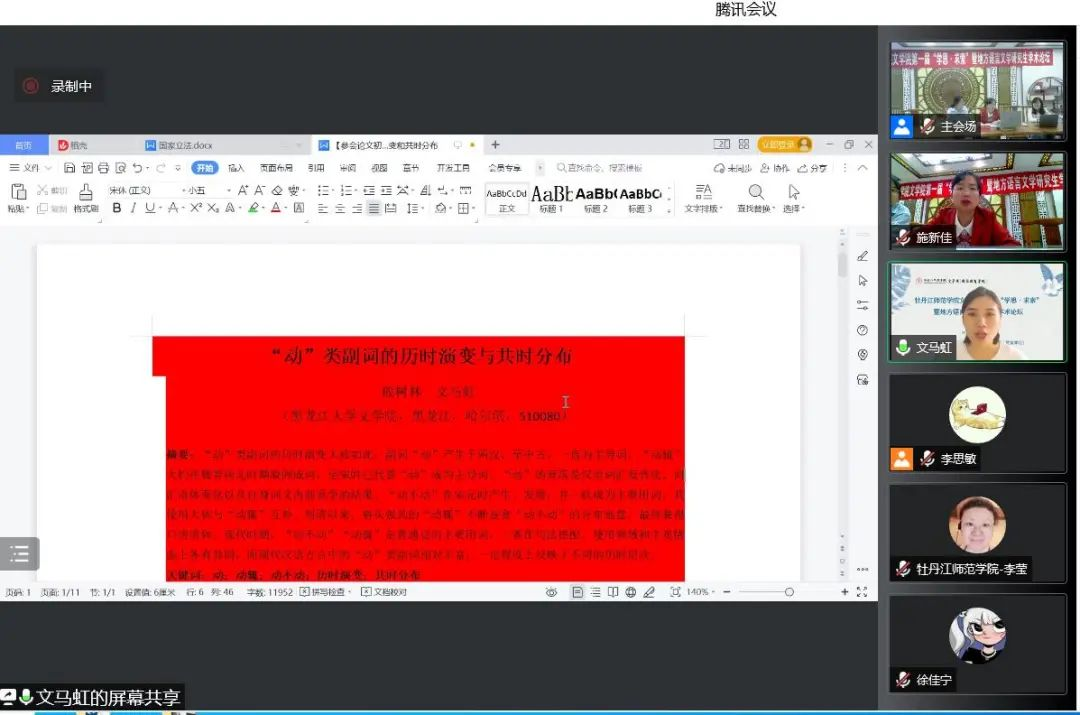Click the zoom slider in the status bar

point(789,592)
